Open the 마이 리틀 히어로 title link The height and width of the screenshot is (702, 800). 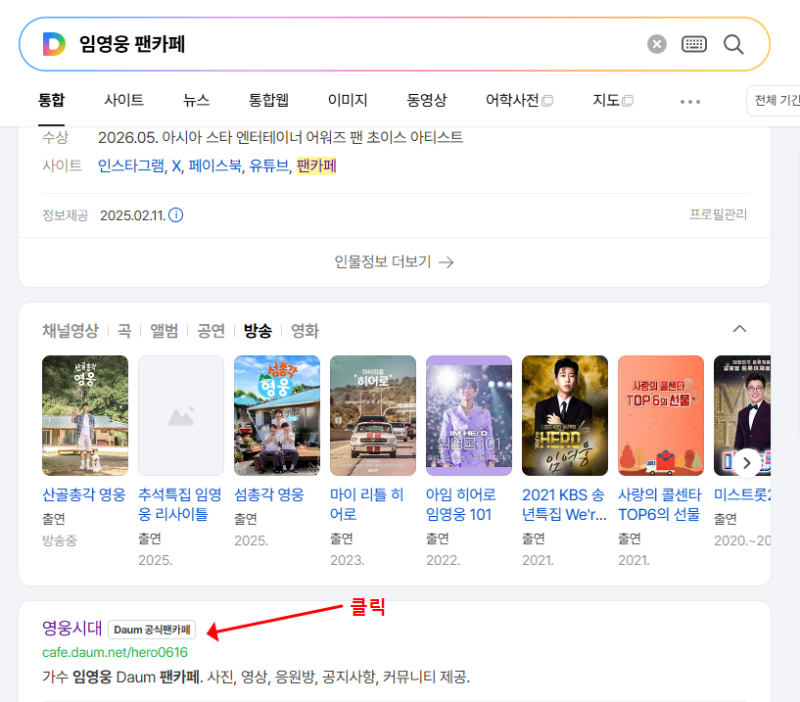coord(367,504)
